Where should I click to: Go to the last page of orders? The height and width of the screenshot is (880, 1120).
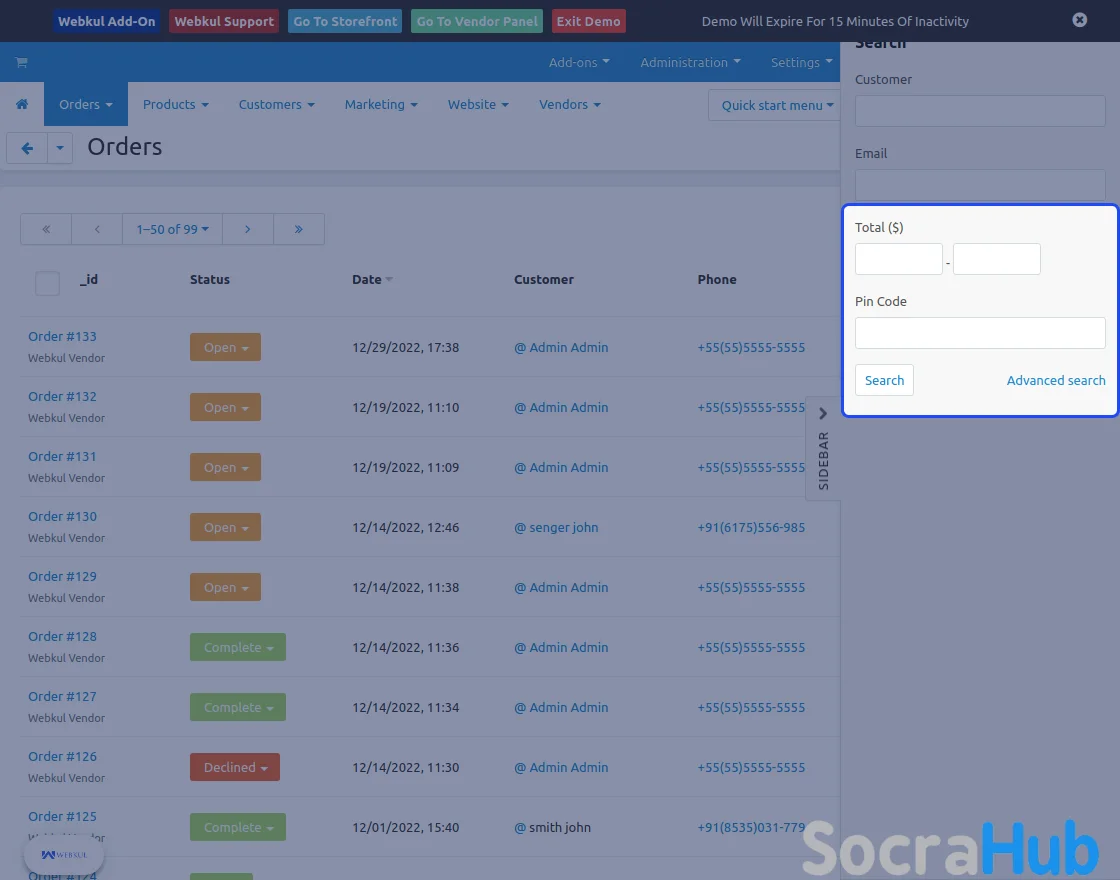click(298, 229)
